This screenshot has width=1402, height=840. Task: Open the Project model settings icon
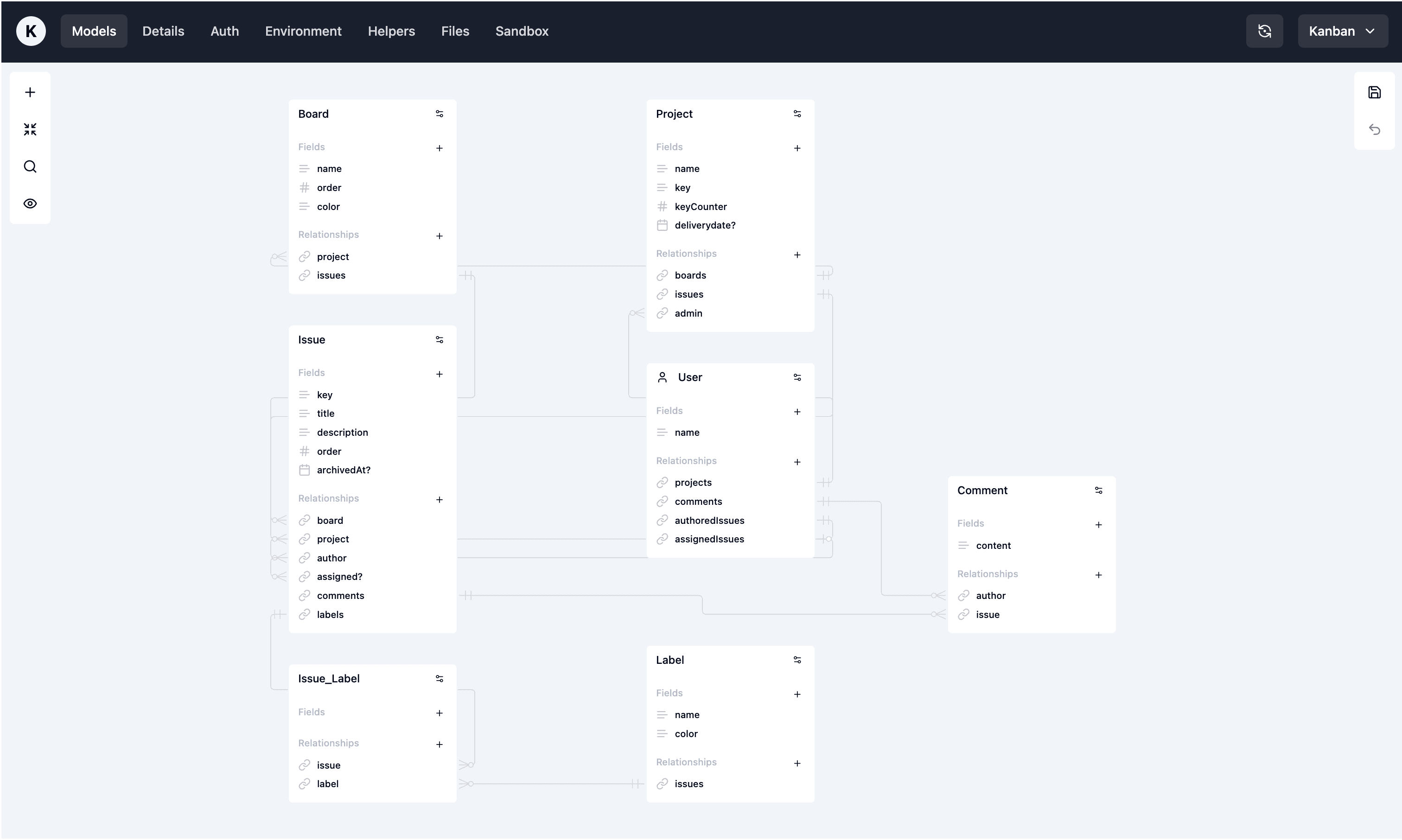tap(797, 114)
